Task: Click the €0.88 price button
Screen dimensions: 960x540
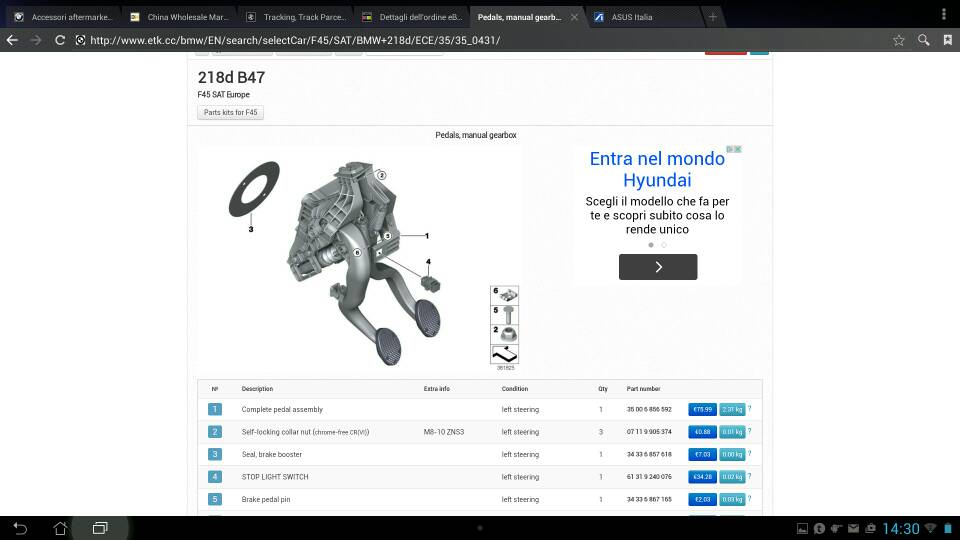Action: tap(702, 432)
